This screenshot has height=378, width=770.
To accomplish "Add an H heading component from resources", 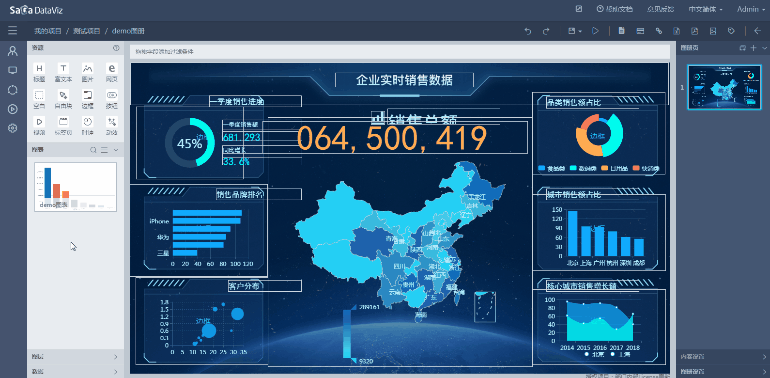I will [x=39, y=68].
